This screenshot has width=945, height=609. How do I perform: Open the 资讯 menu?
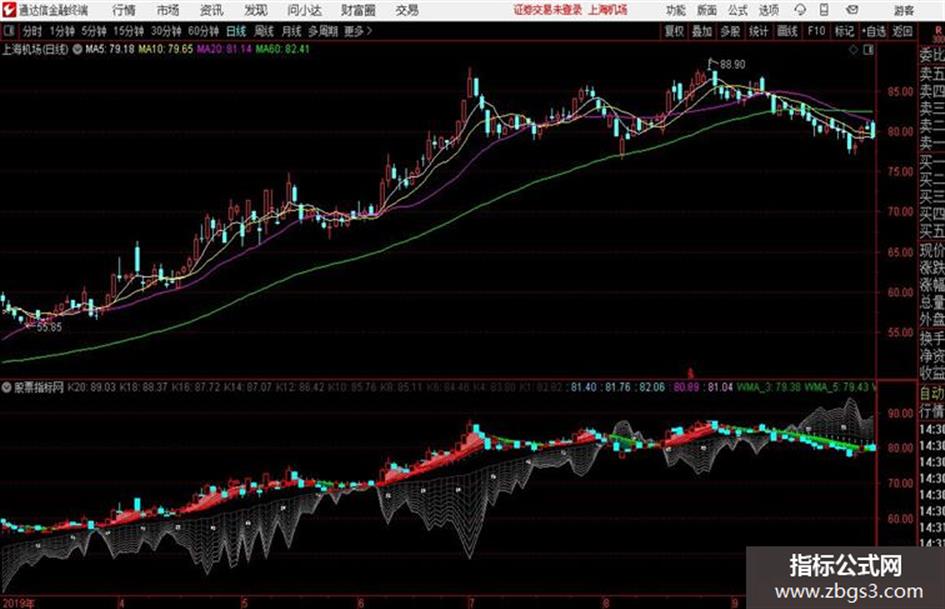point(212,10)
